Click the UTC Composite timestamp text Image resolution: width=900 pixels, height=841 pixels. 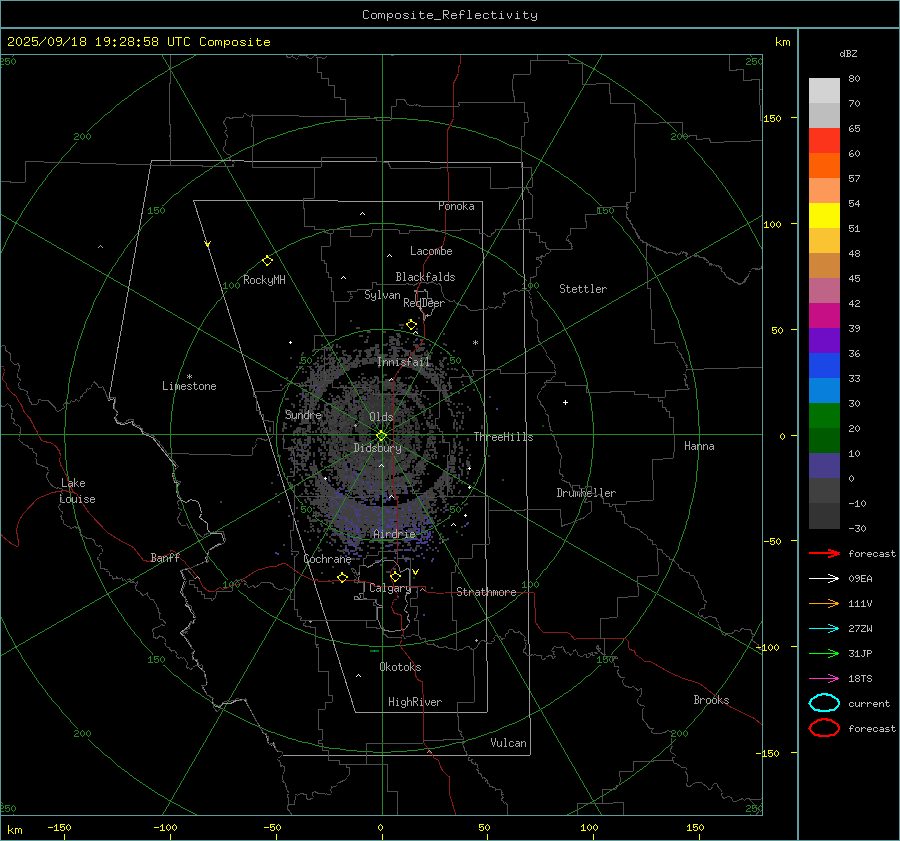[138, 42]
